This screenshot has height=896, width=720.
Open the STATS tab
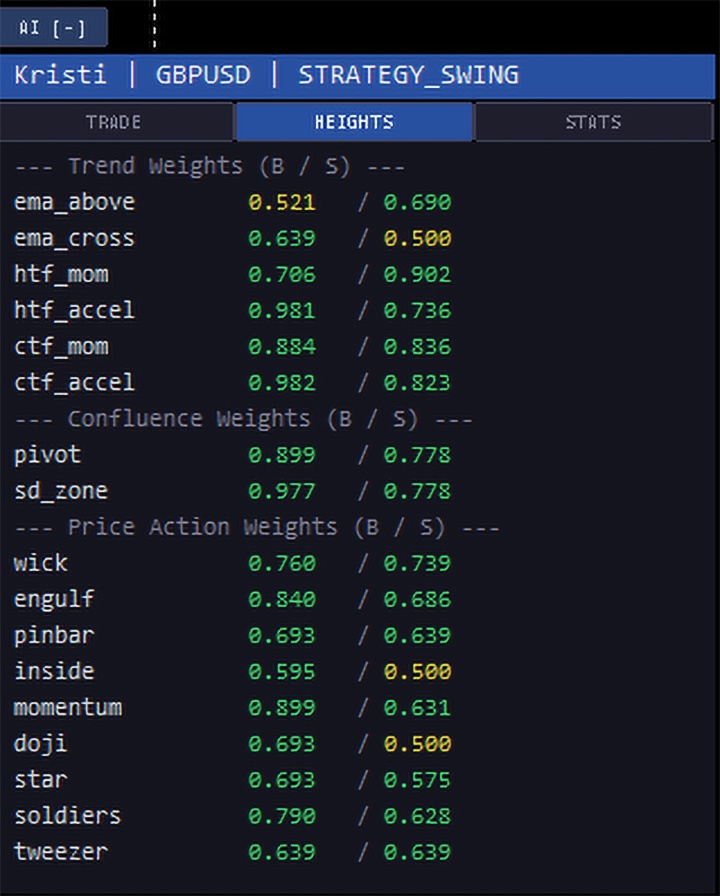(593, 122)
